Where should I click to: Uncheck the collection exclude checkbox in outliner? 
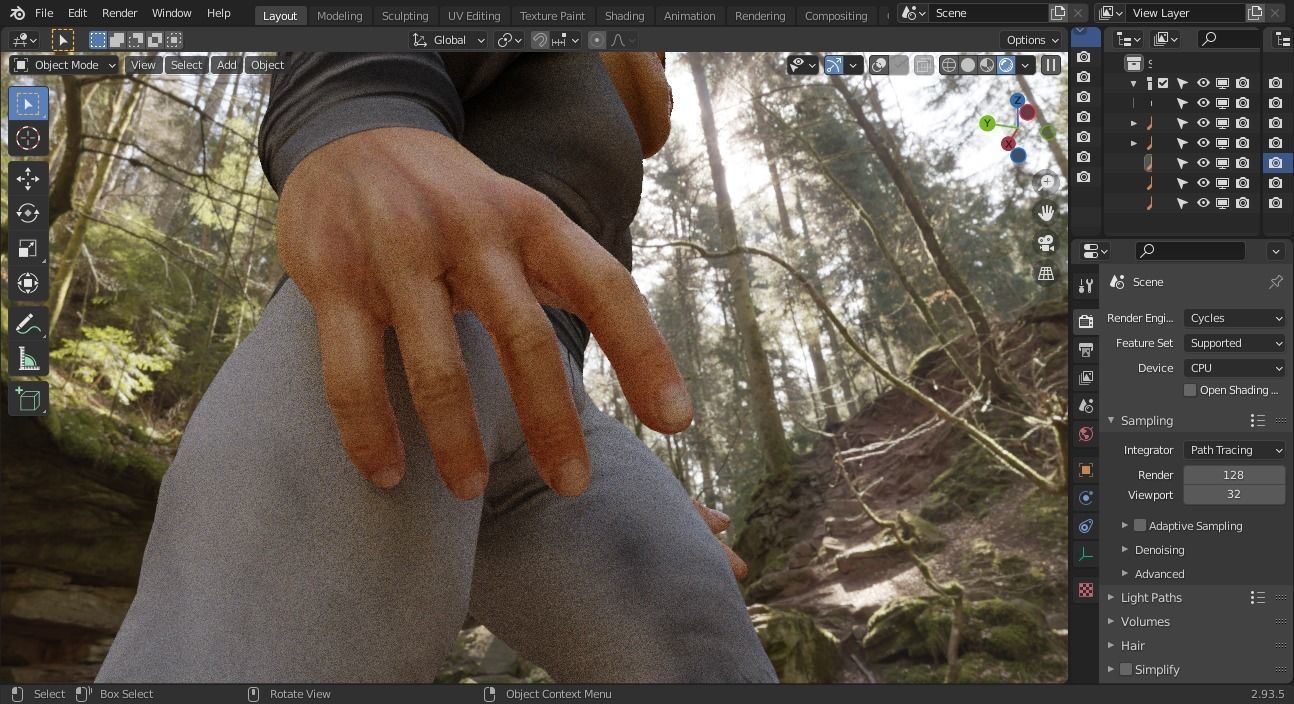(1163, 83)
